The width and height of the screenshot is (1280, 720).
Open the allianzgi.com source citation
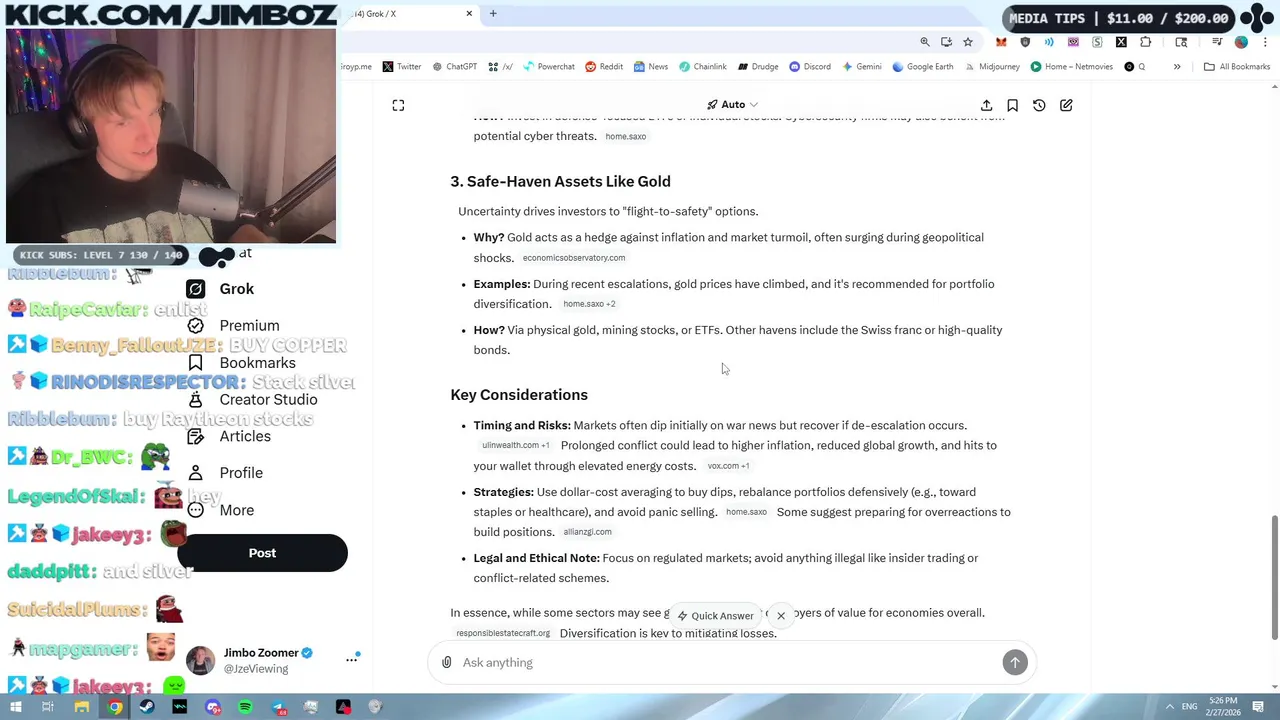coord(588,532)
